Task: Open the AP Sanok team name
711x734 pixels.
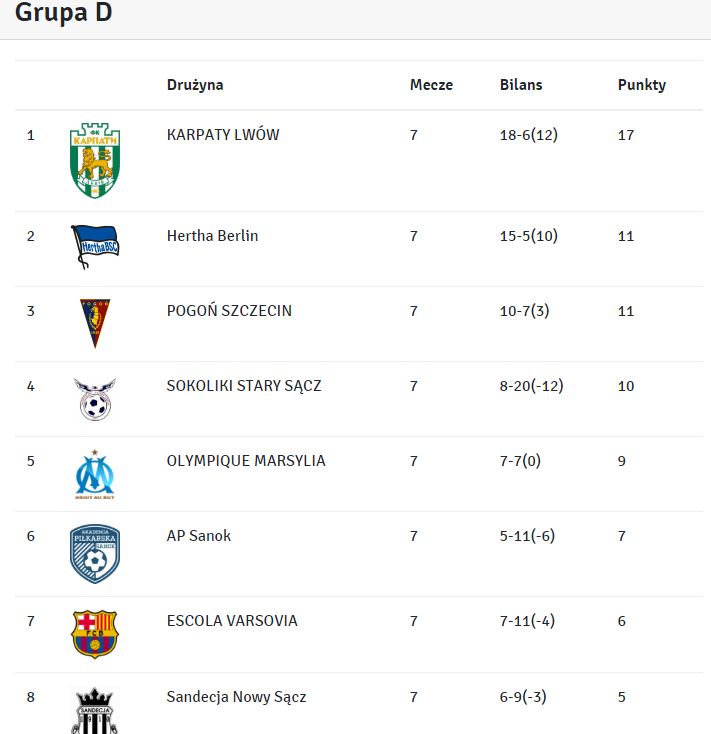Action: coord(199,536)
